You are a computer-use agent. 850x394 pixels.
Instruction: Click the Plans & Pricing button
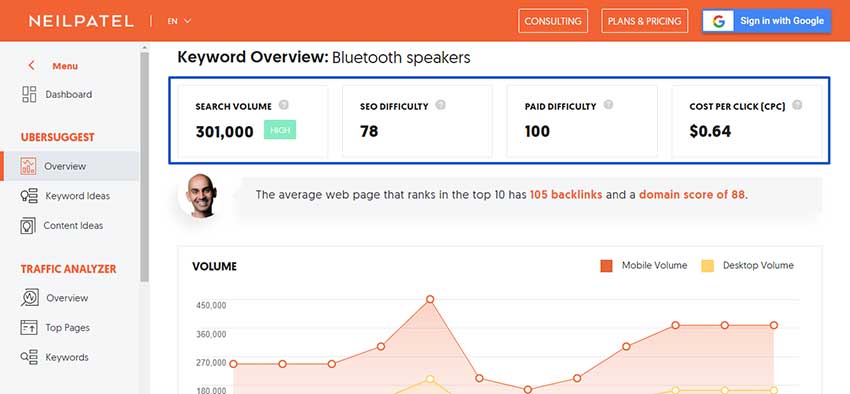coord(645,21)
